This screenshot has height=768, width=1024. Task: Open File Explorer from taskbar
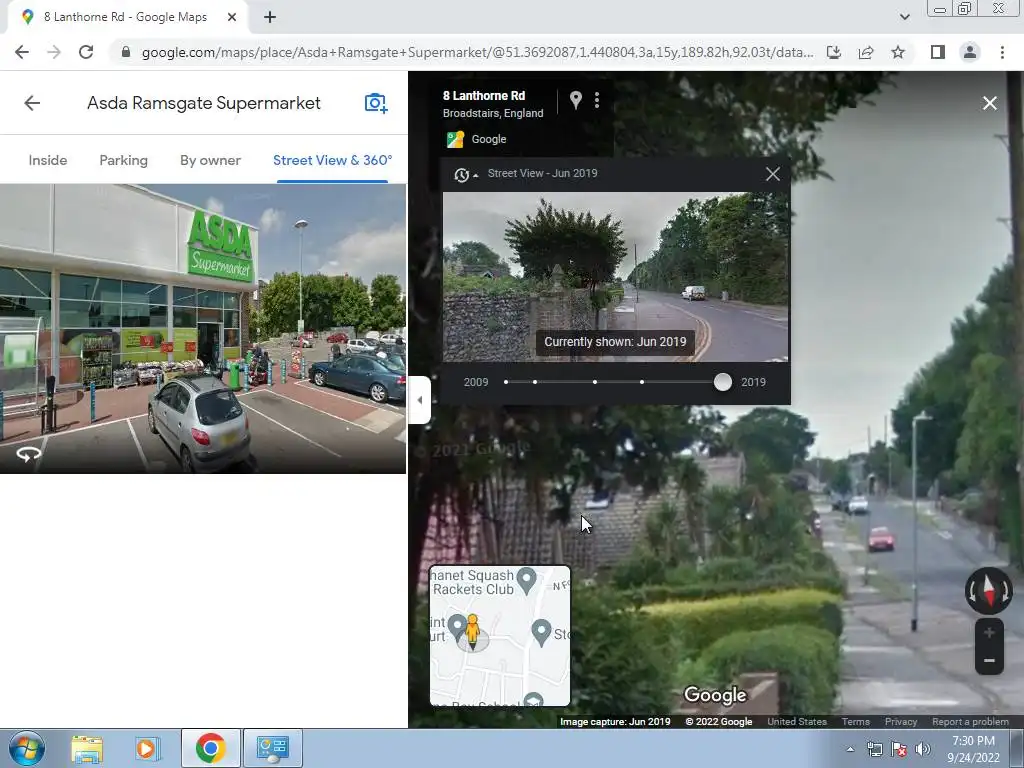[87, 748]
